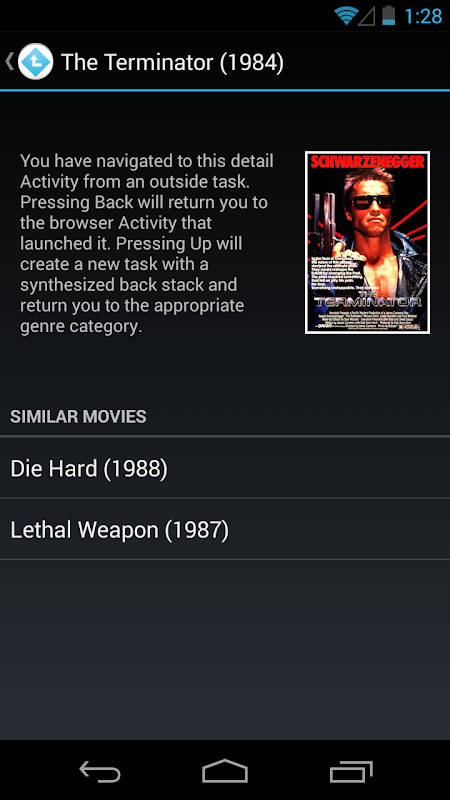The image size is (450, 800).
Task: Tap the Wi-Fi status icon
Action: pyautogui.click(x=346, y=16)
